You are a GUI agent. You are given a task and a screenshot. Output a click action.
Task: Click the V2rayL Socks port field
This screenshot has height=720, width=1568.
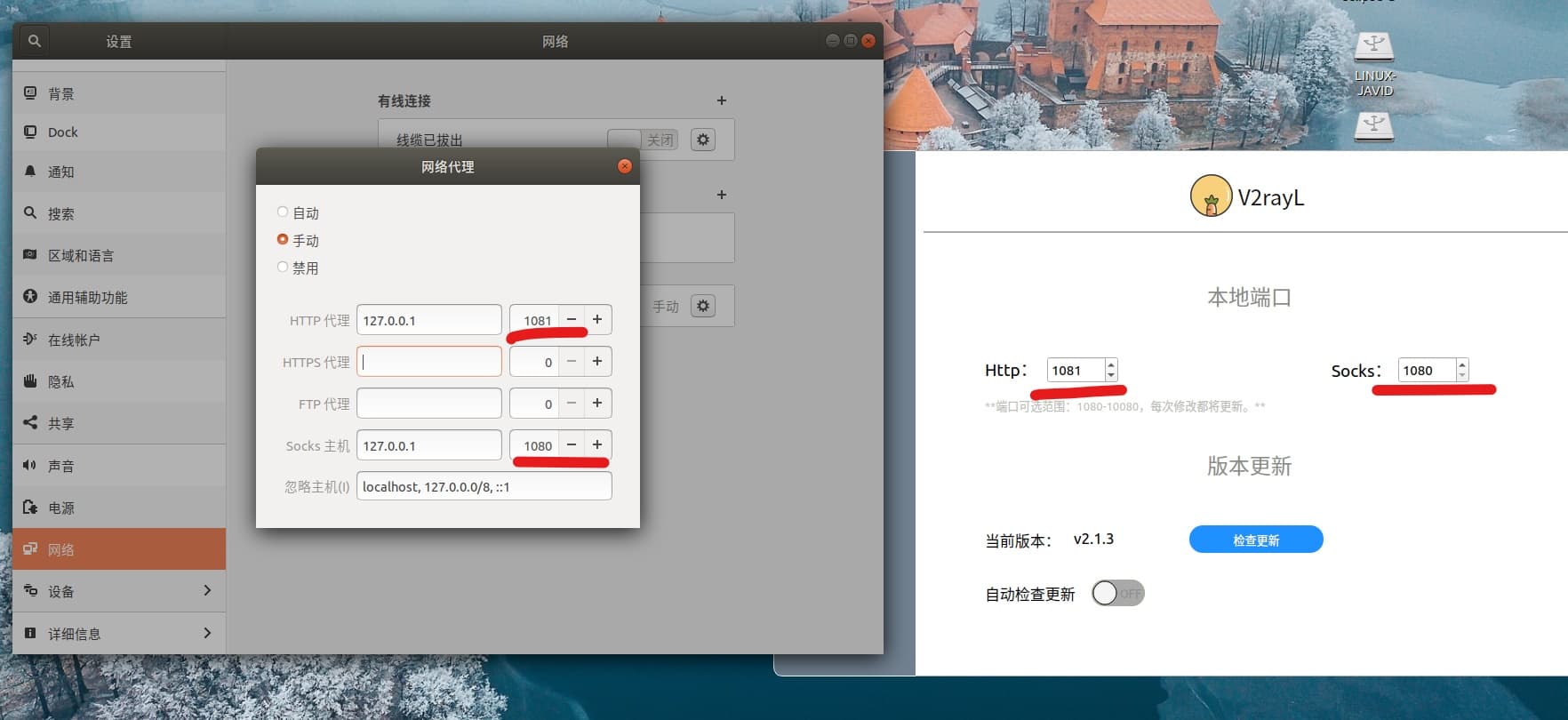1427,370
